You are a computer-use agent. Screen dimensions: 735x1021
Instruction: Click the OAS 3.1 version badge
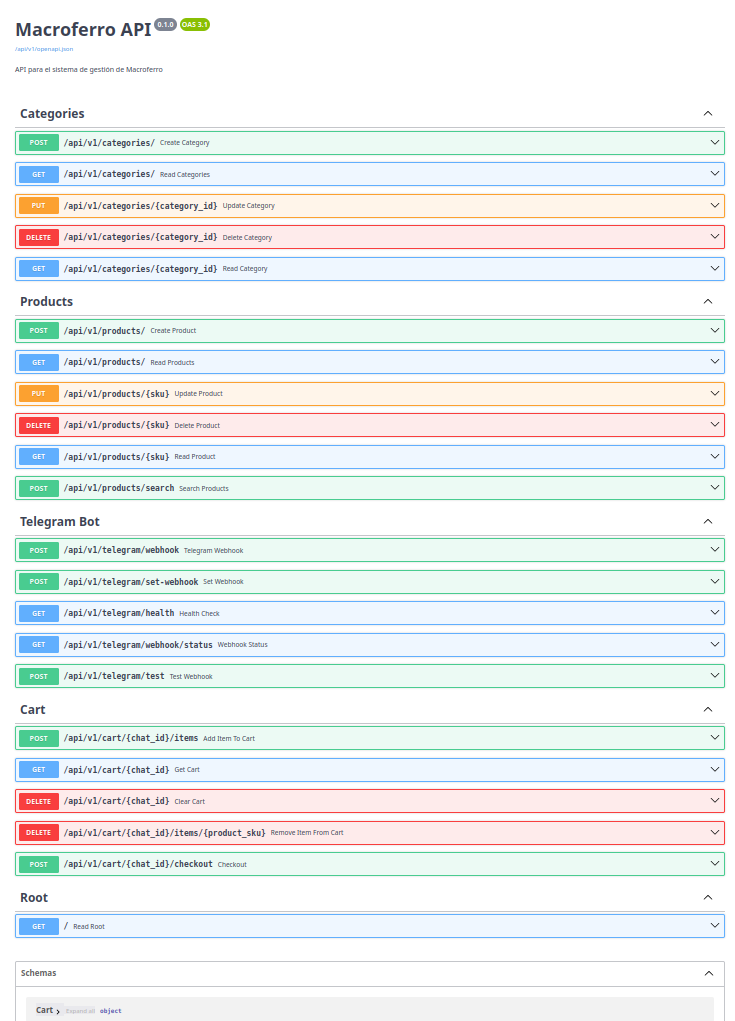(195, 25)
